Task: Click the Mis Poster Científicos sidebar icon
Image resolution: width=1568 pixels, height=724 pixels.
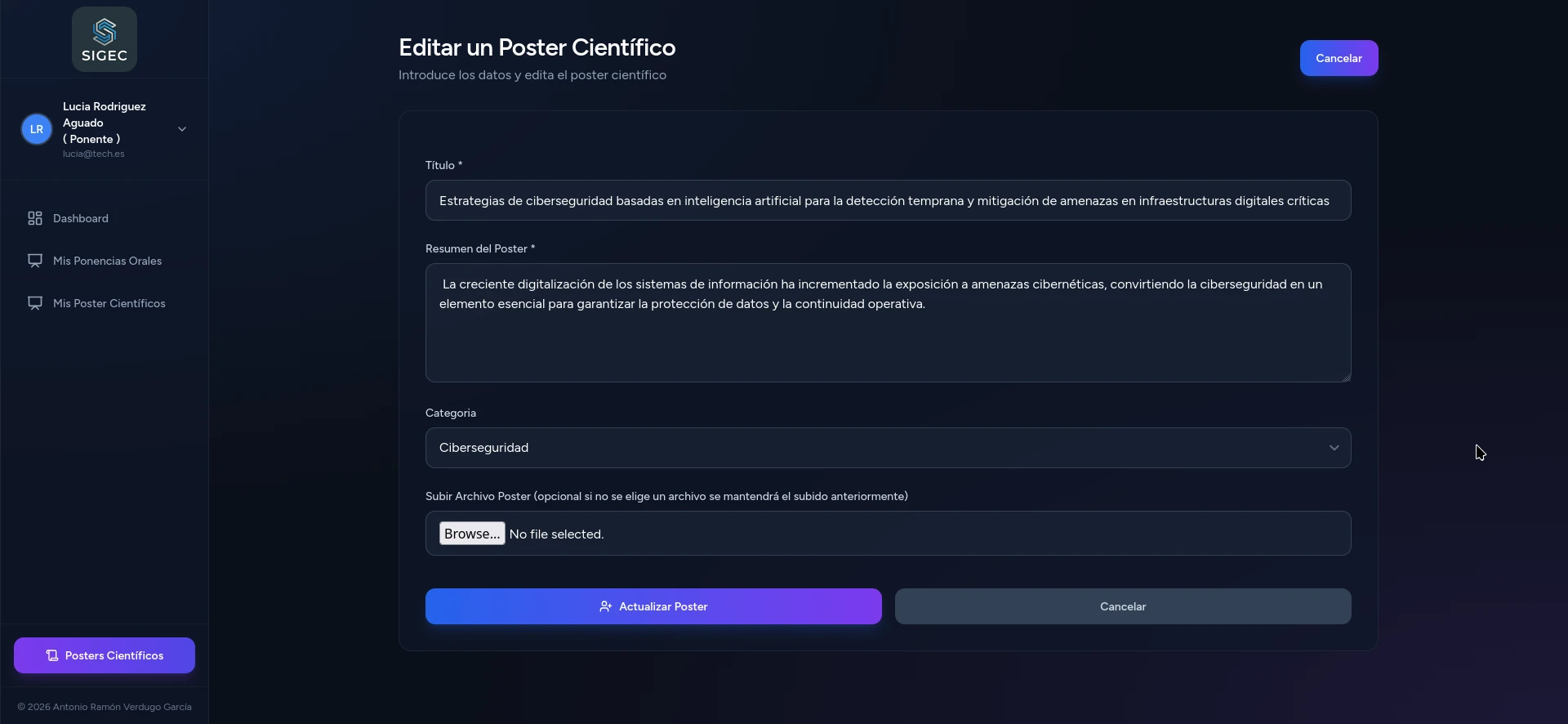Action: [x=35, y=303]
